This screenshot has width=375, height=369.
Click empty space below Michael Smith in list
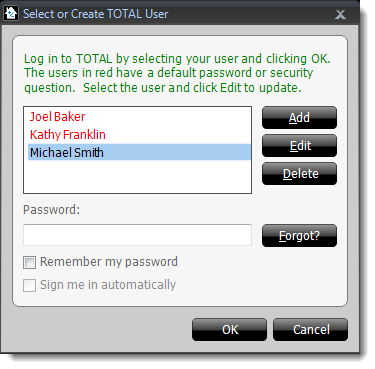pyautogui.click(x=137, y=177)
